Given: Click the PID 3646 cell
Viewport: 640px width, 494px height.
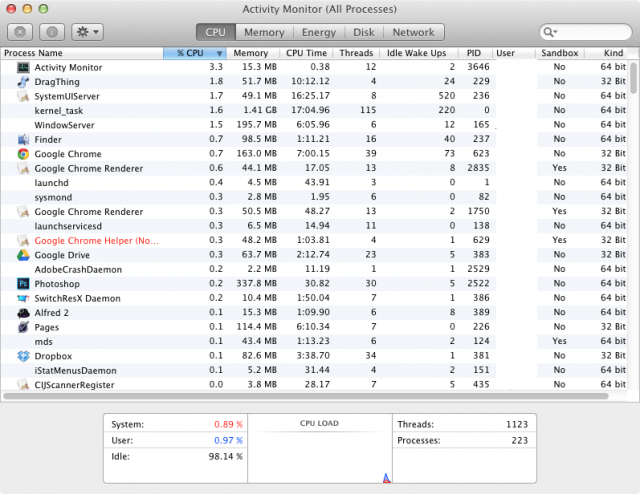Looking at the screenshot, I should tap(478, 67).
